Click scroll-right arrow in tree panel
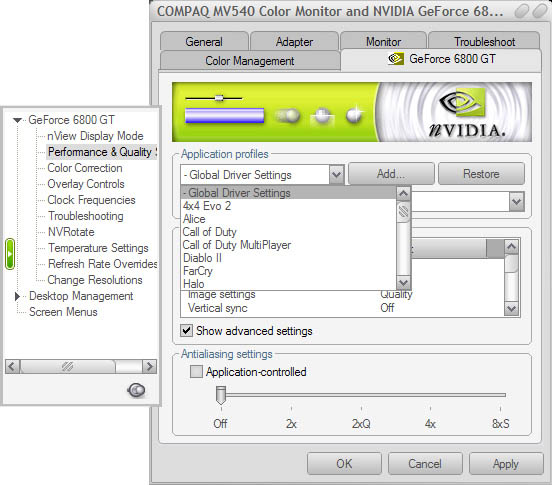 (x=149, y=366)
